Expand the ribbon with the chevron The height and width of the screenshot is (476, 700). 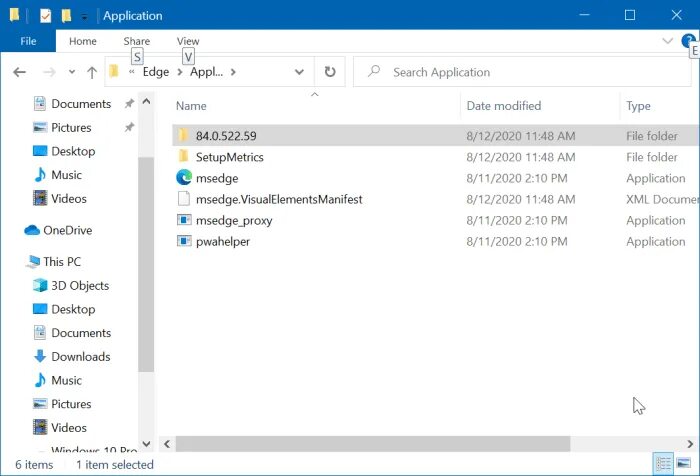[x=667, y=41]
